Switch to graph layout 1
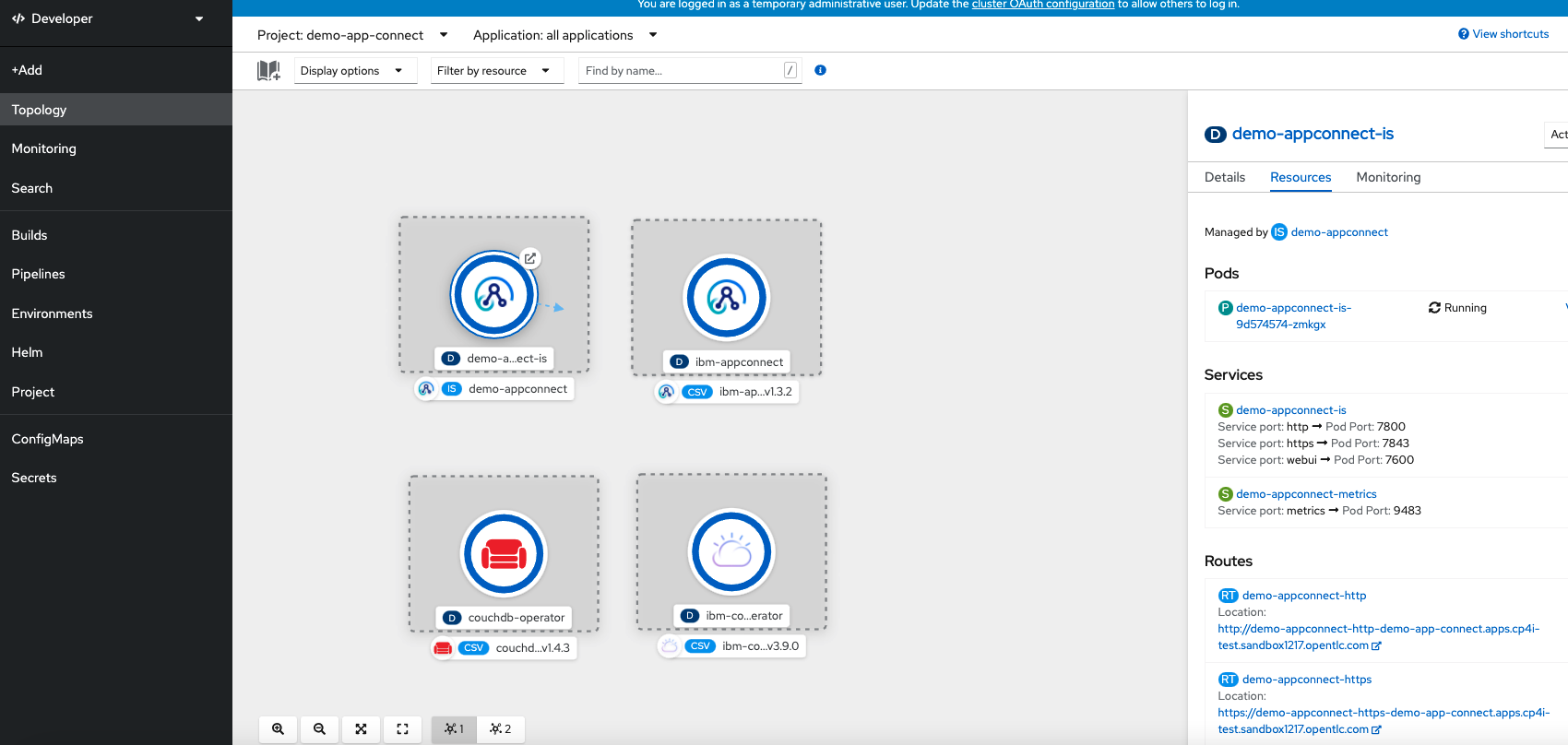This screenshot has height=745, width=1568. [x=454, y=728]
